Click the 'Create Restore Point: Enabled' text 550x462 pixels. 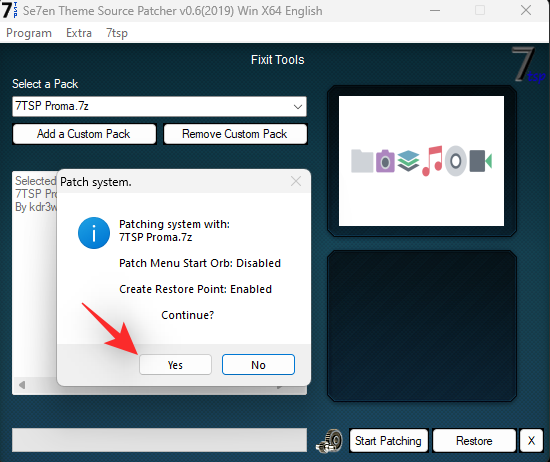[195, 289]
